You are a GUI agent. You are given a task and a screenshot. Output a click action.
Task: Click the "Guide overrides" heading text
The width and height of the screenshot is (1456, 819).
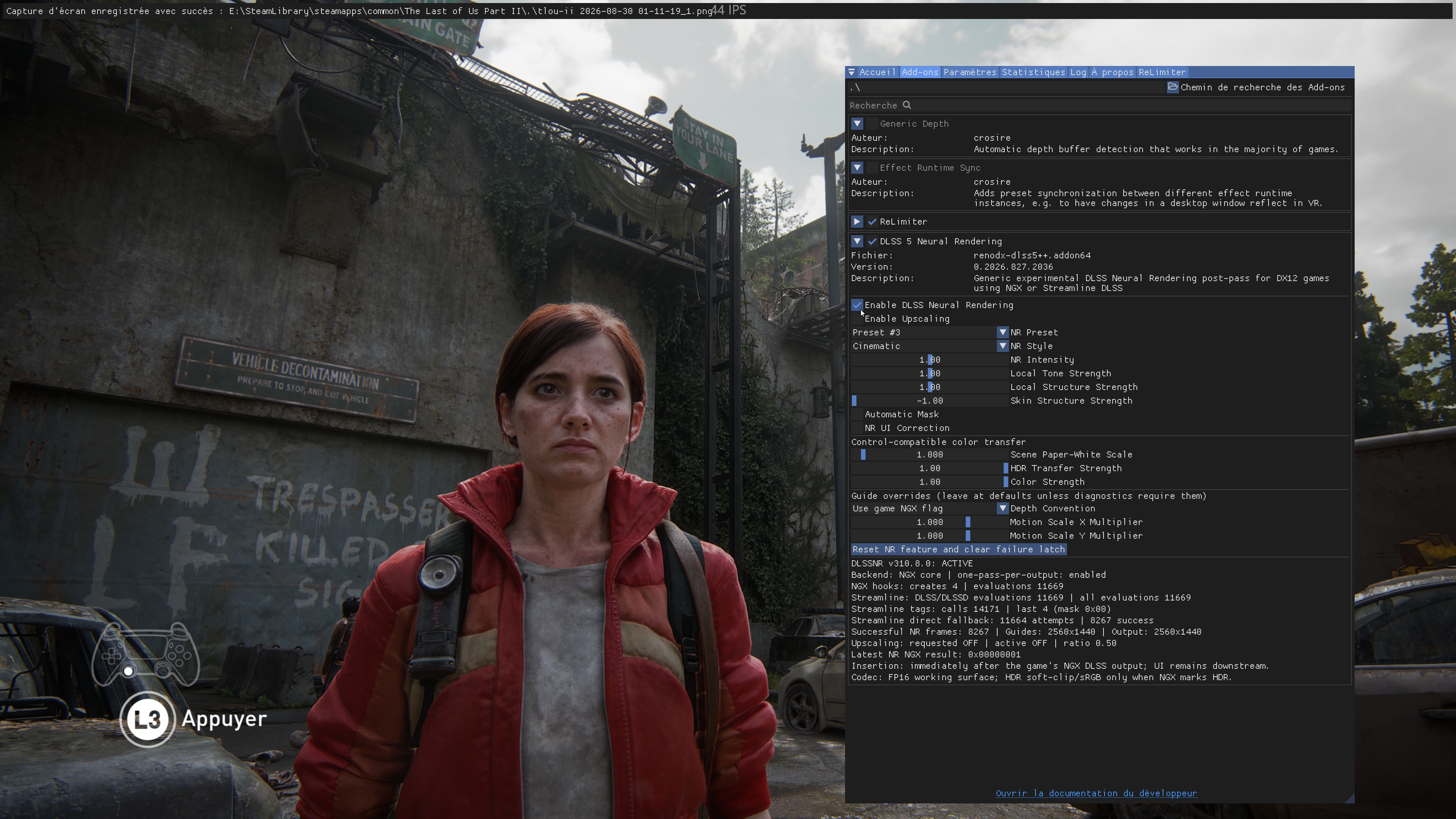tap(1029, 496)
